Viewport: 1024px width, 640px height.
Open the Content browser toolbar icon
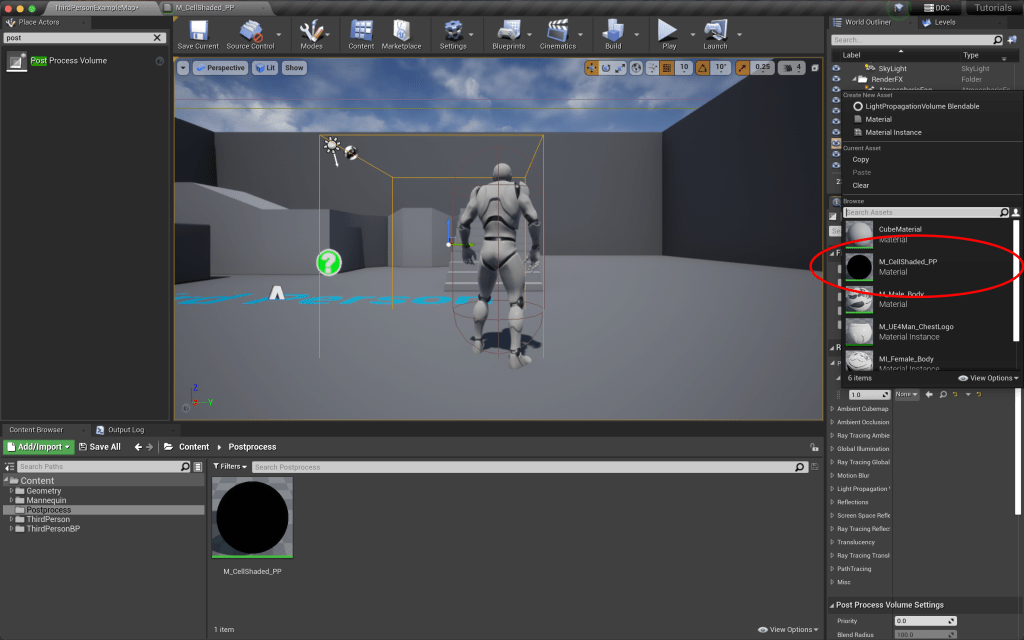click(361, 31)
